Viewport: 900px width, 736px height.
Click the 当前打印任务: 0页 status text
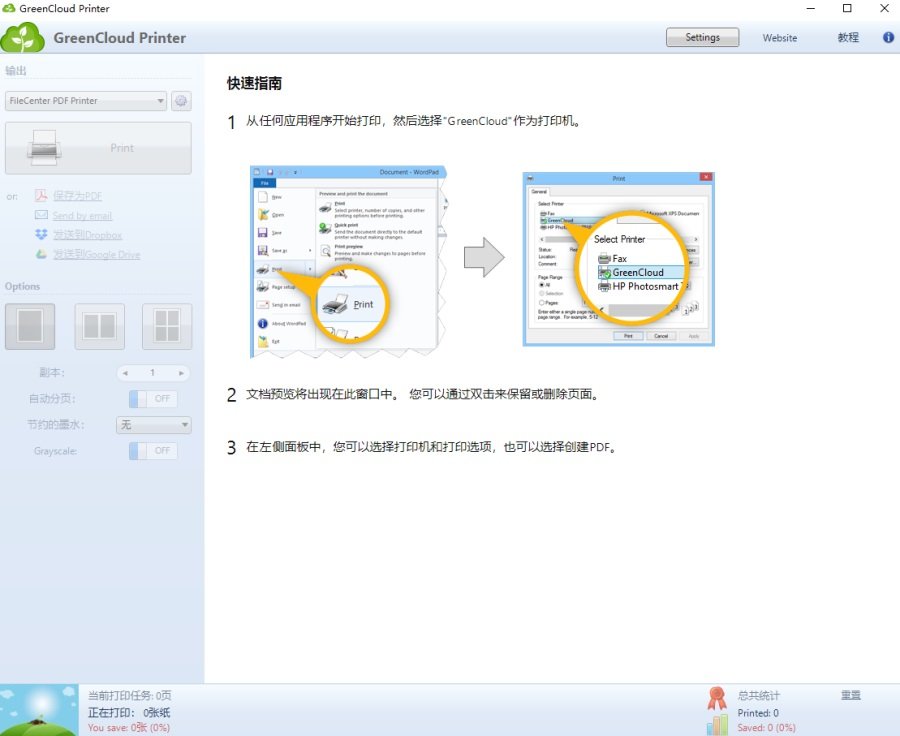pyautogui.click(x=130, y=695)
